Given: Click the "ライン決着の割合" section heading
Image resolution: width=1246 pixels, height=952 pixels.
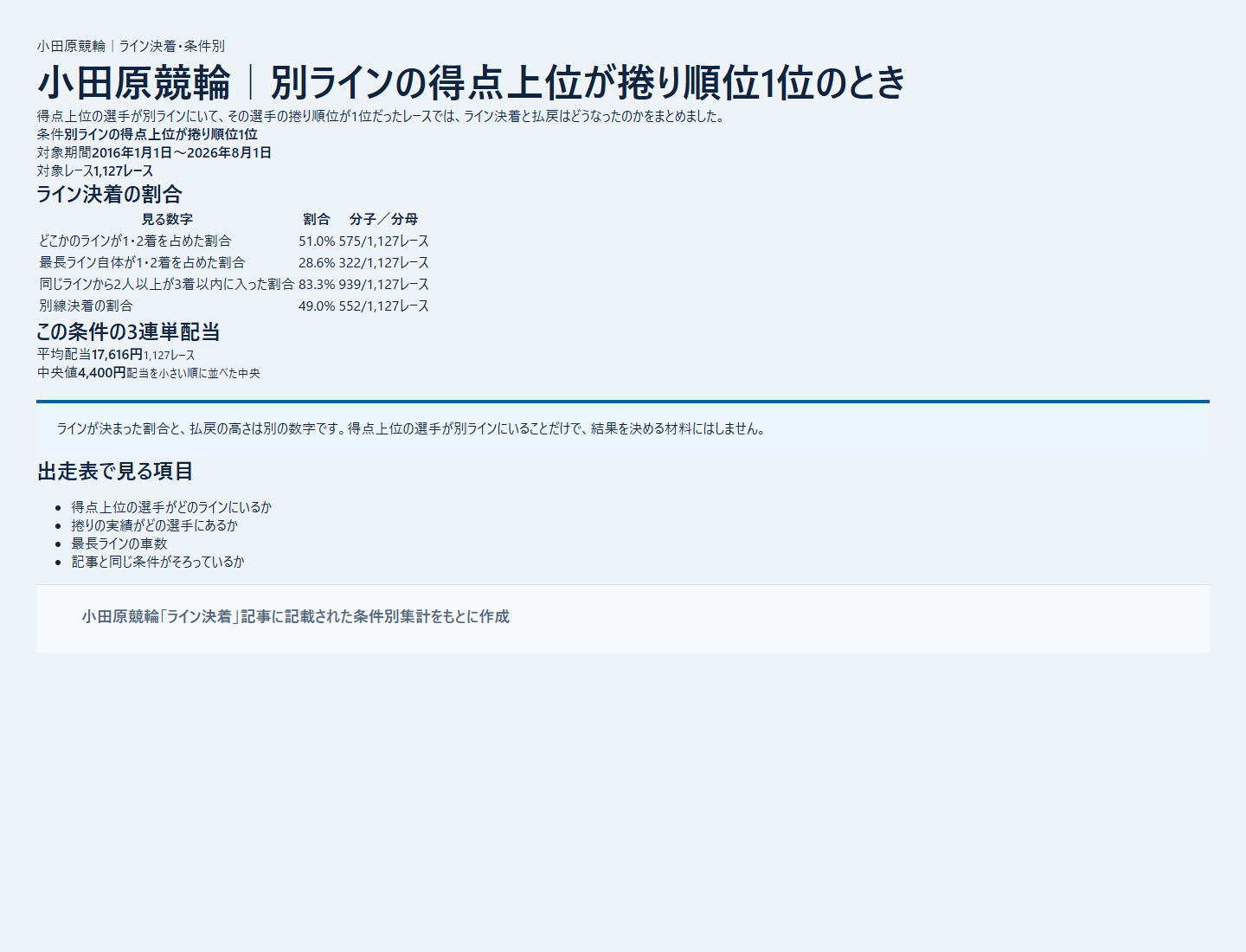Looking at the screenshot, I should [x=110, y=194].
